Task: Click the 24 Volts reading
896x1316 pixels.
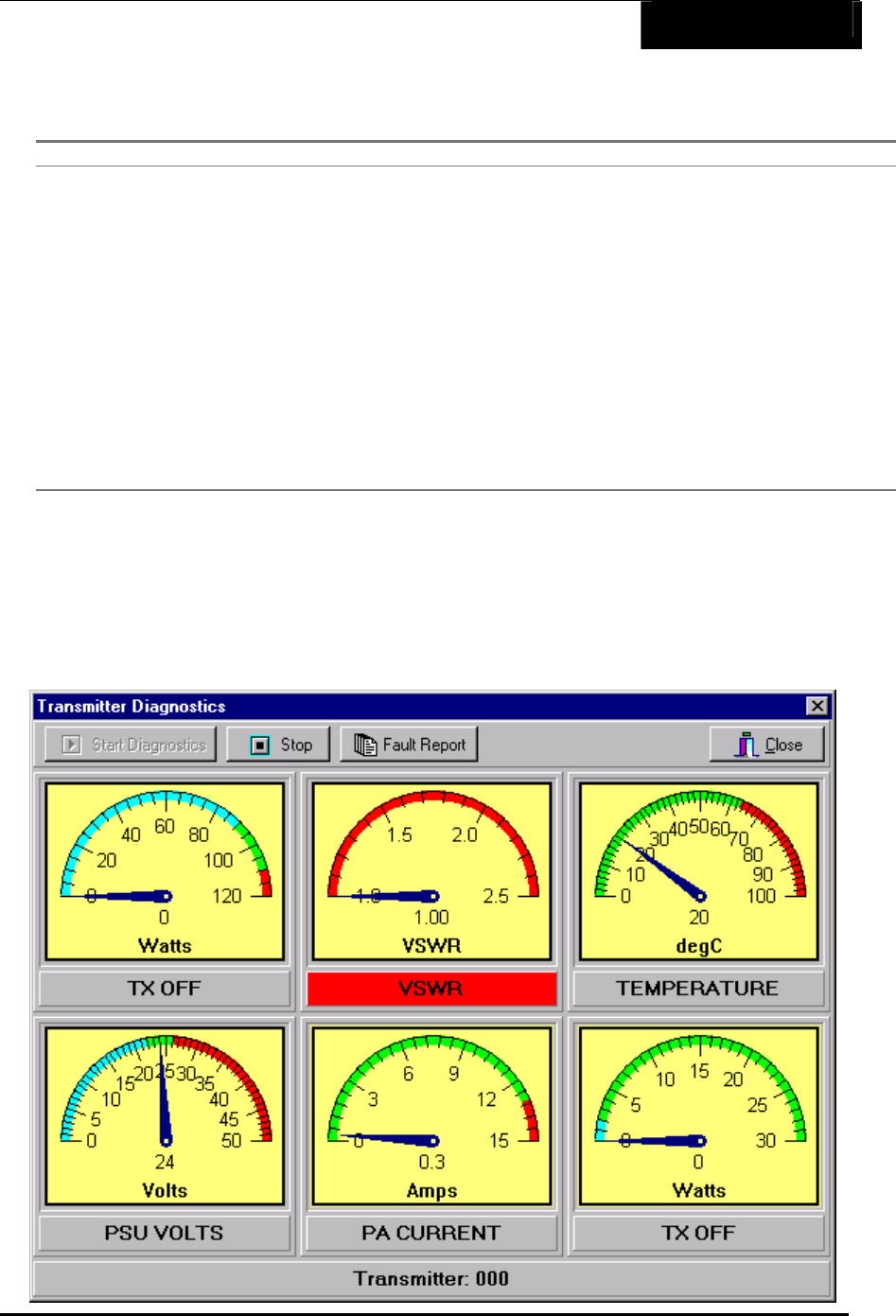Action: click(x=165, y=1163)
